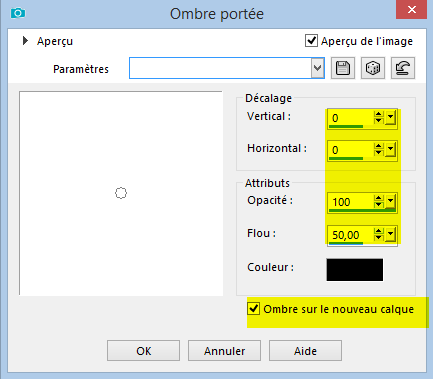Image resolution: width=433 pixels, height=379 pixels.
Task: Click the camera icon in title bar
Action: click(18, 13)
